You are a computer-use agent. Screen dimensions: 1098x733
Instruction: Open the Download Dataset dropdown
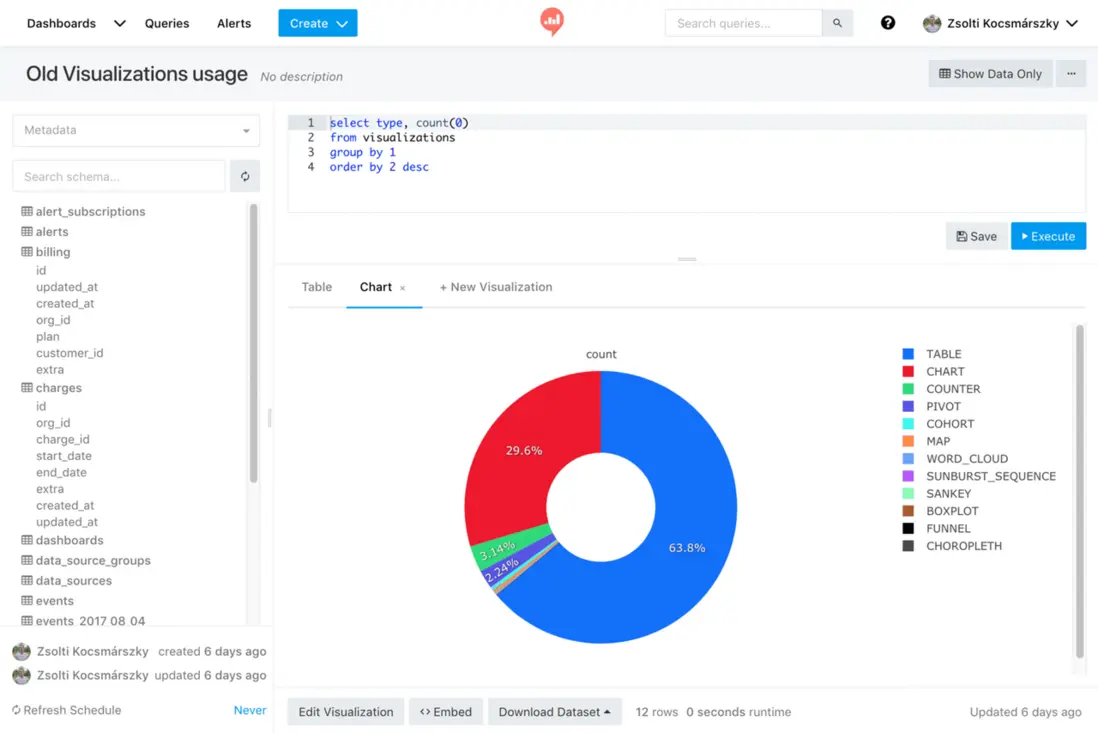[554, 712]
